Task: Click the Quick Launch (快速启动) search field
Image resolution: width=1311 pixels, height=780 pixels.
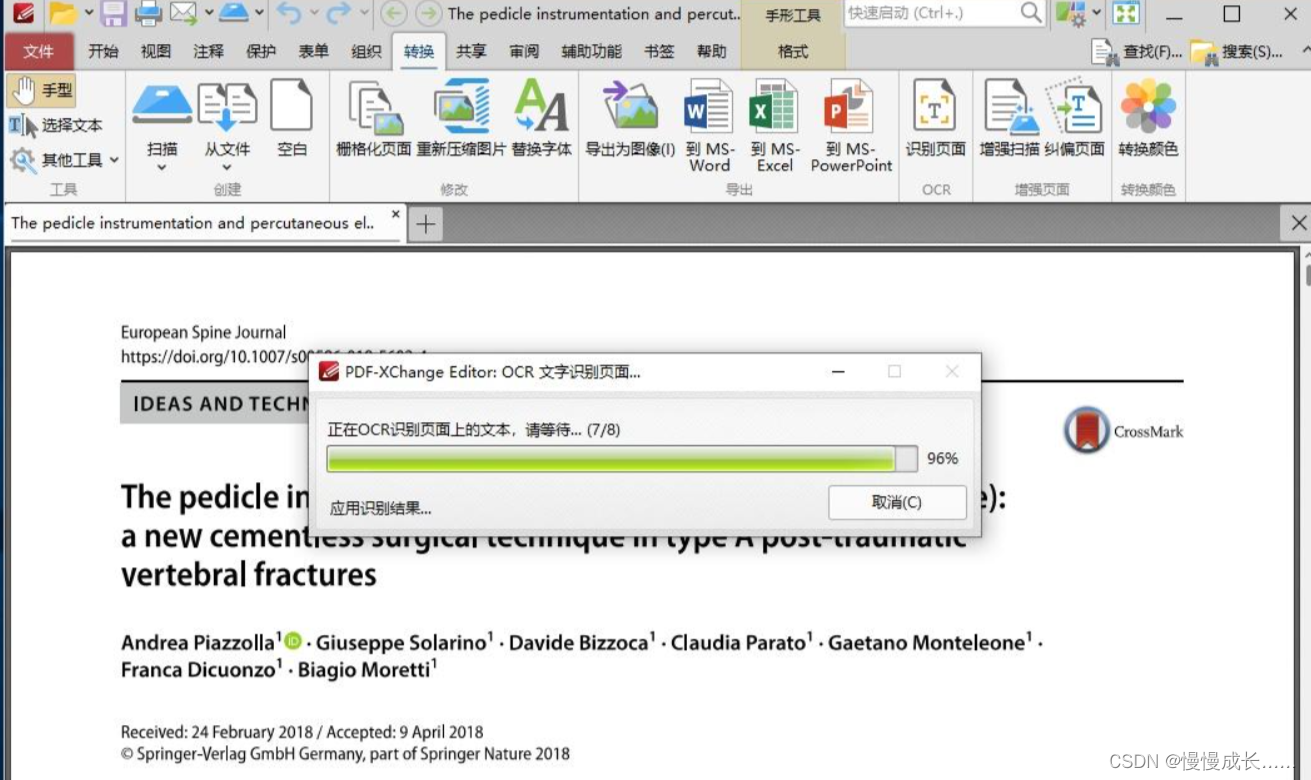Action: (945, 13)
